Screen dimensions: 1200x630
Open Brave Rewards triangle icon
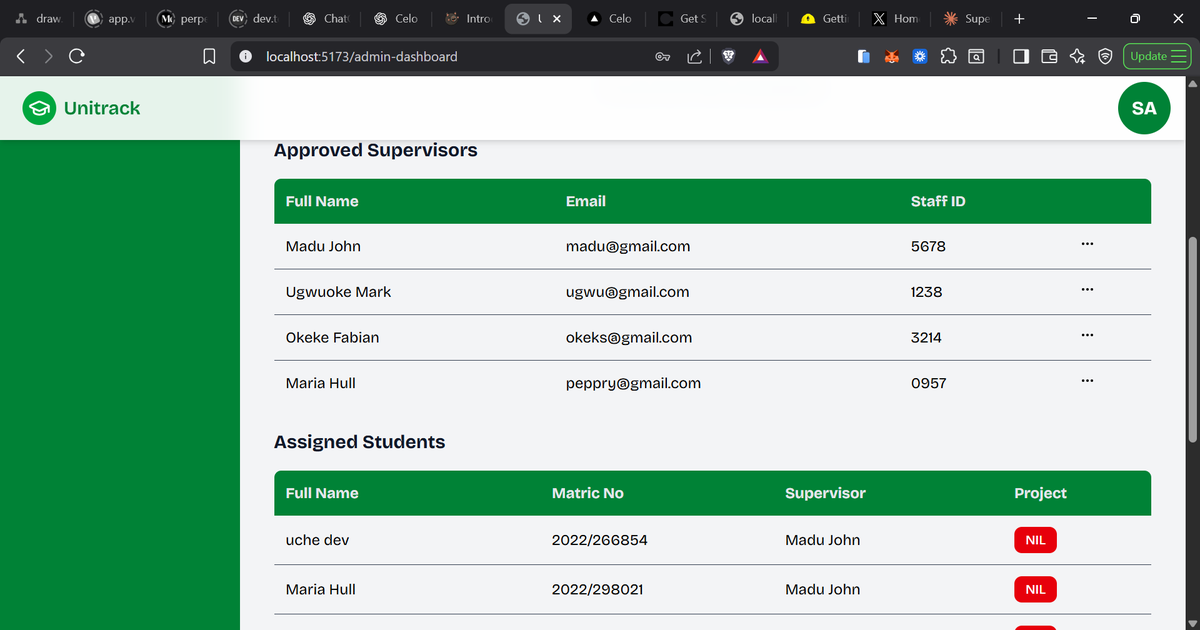click(759, 56)
